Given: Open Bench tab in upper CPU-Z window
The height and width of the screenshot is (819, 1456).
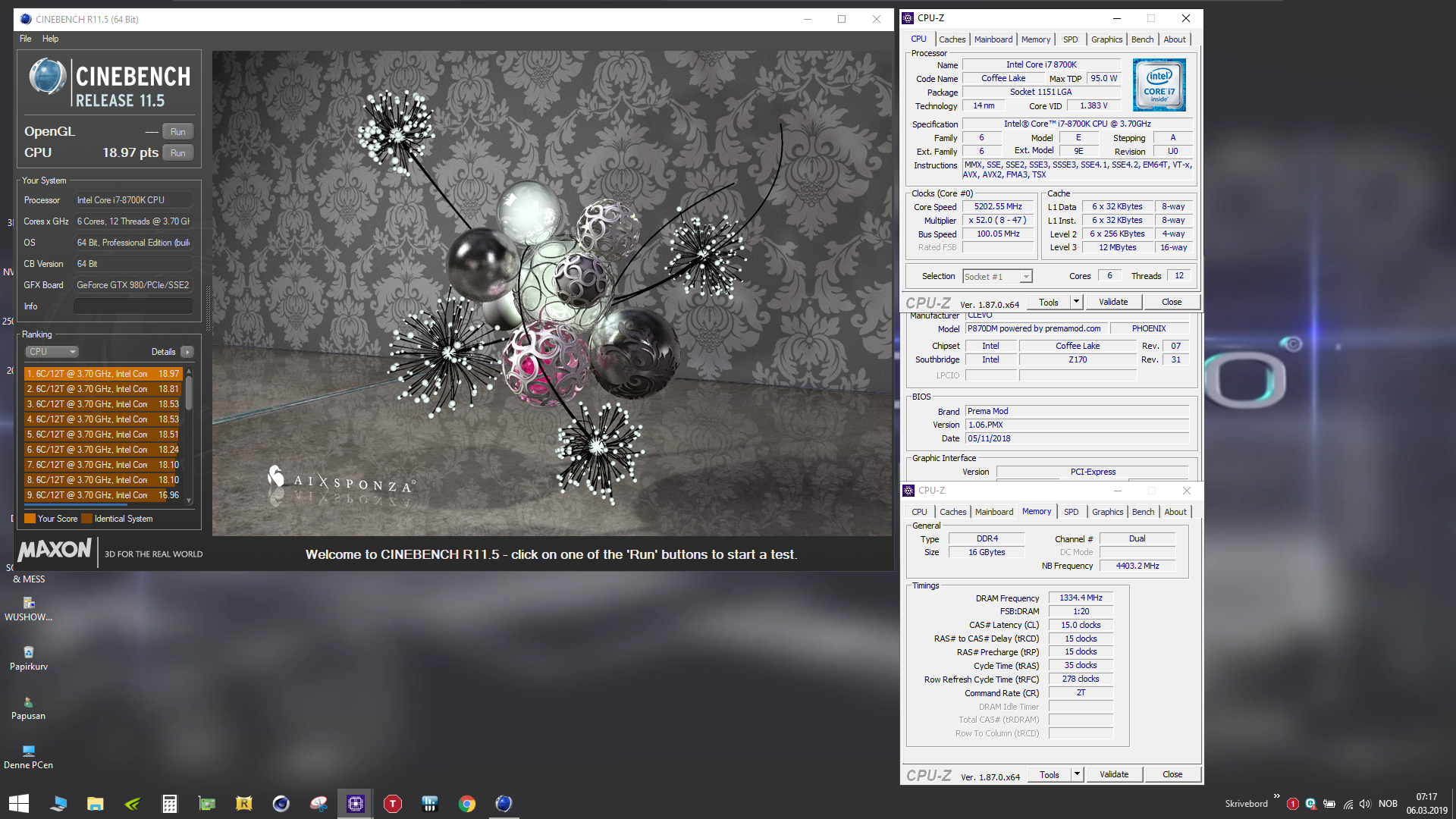Looking at the screenshot, I should (1142, 39).
